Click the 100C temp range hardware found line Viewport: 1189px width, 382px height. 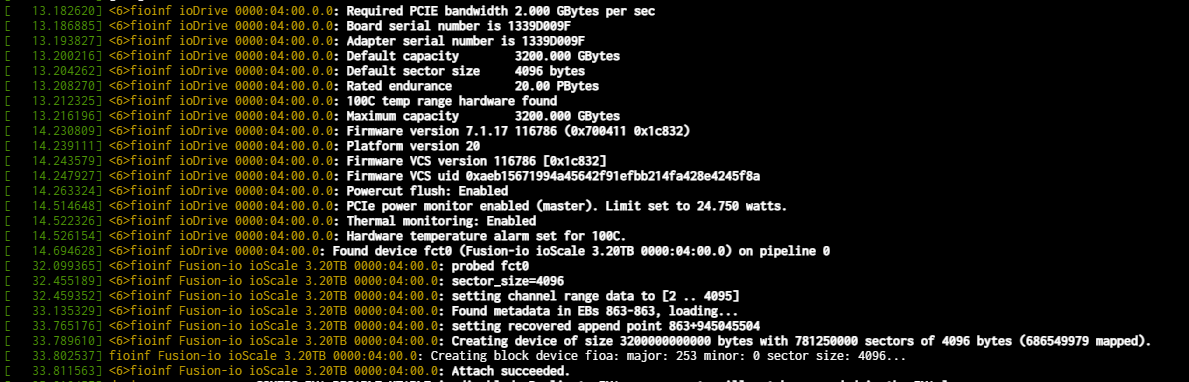click(281, 101)
